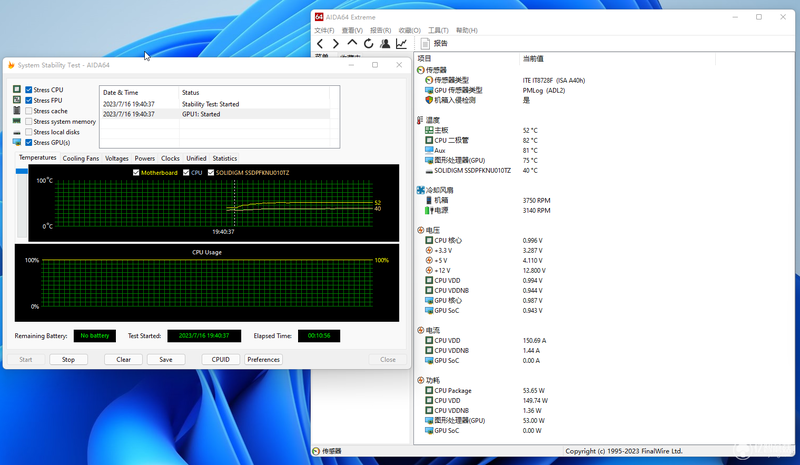Open the 收藏(O) menu in AIDA64

[410, 31]
